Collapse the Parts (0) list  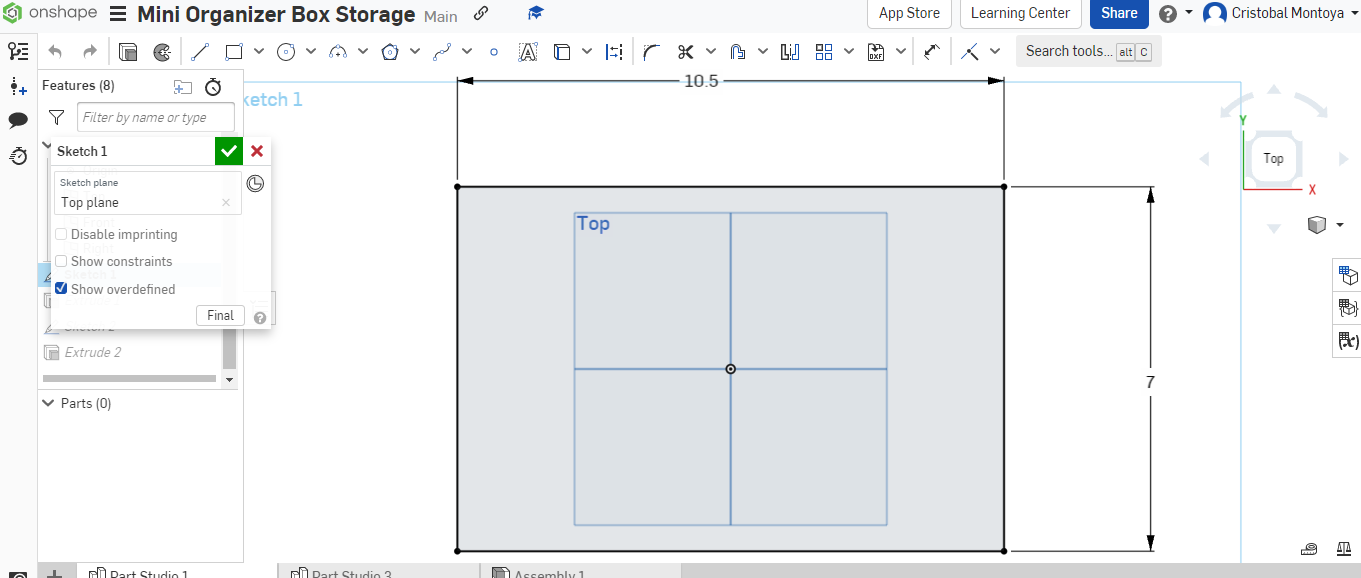tap(48, 403)
